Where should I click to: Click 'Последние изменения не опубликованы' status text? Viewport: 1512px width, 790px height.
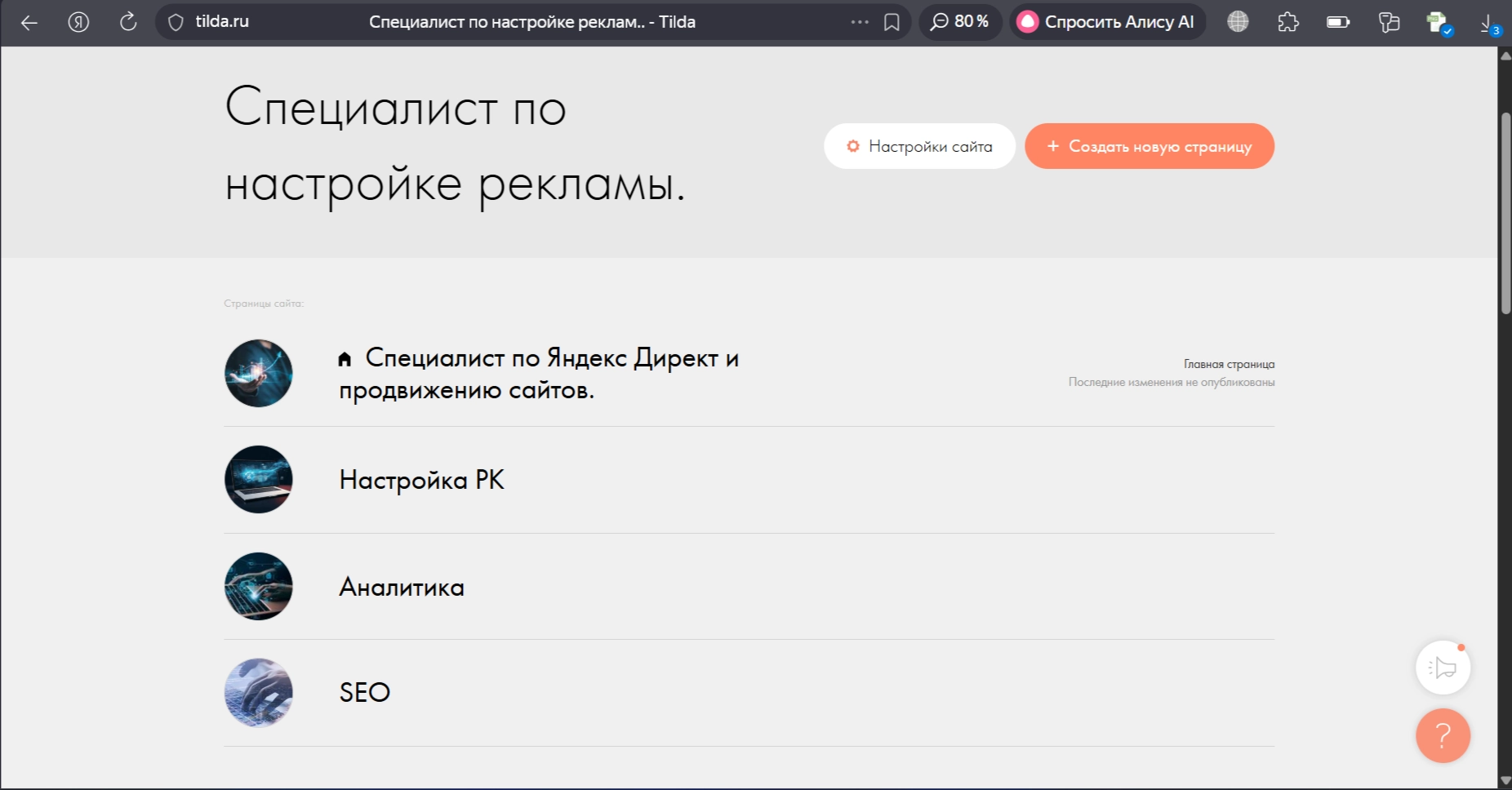(x=1172, y=382)
